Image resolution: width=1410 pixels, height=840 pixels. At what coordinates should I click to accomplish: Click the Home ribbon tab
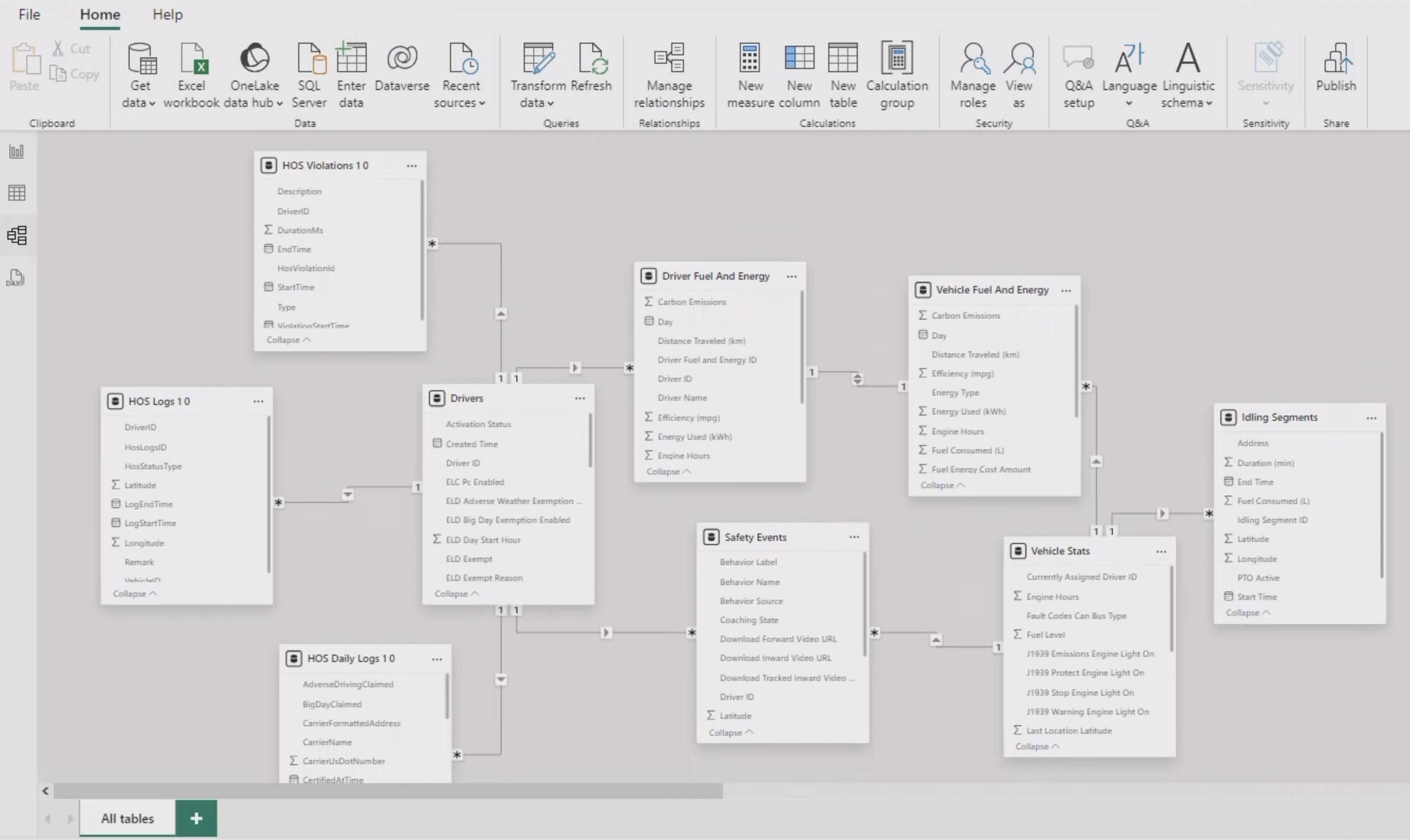pyautogui.click(x=100, y=14)
